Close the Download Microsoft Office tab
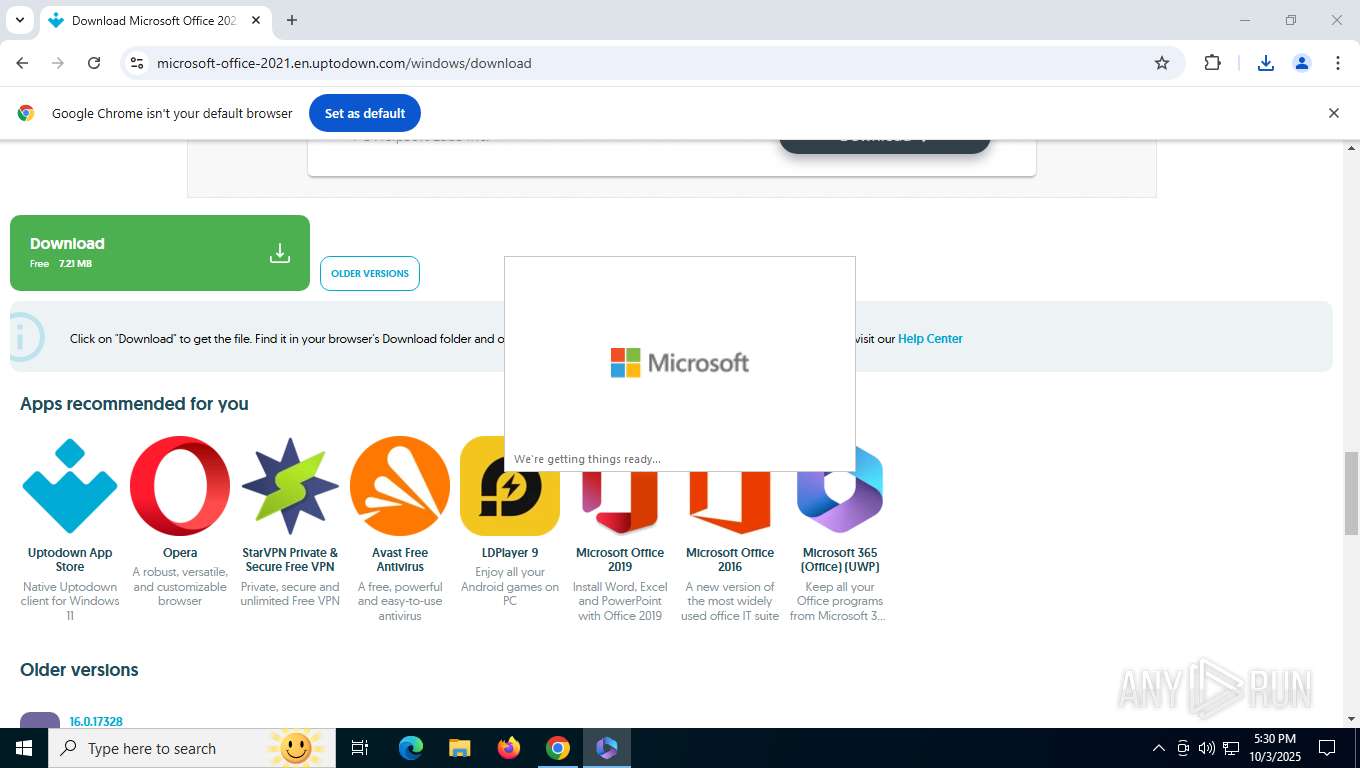This screenshot has height=768, width=1360. tap(256, 20)
